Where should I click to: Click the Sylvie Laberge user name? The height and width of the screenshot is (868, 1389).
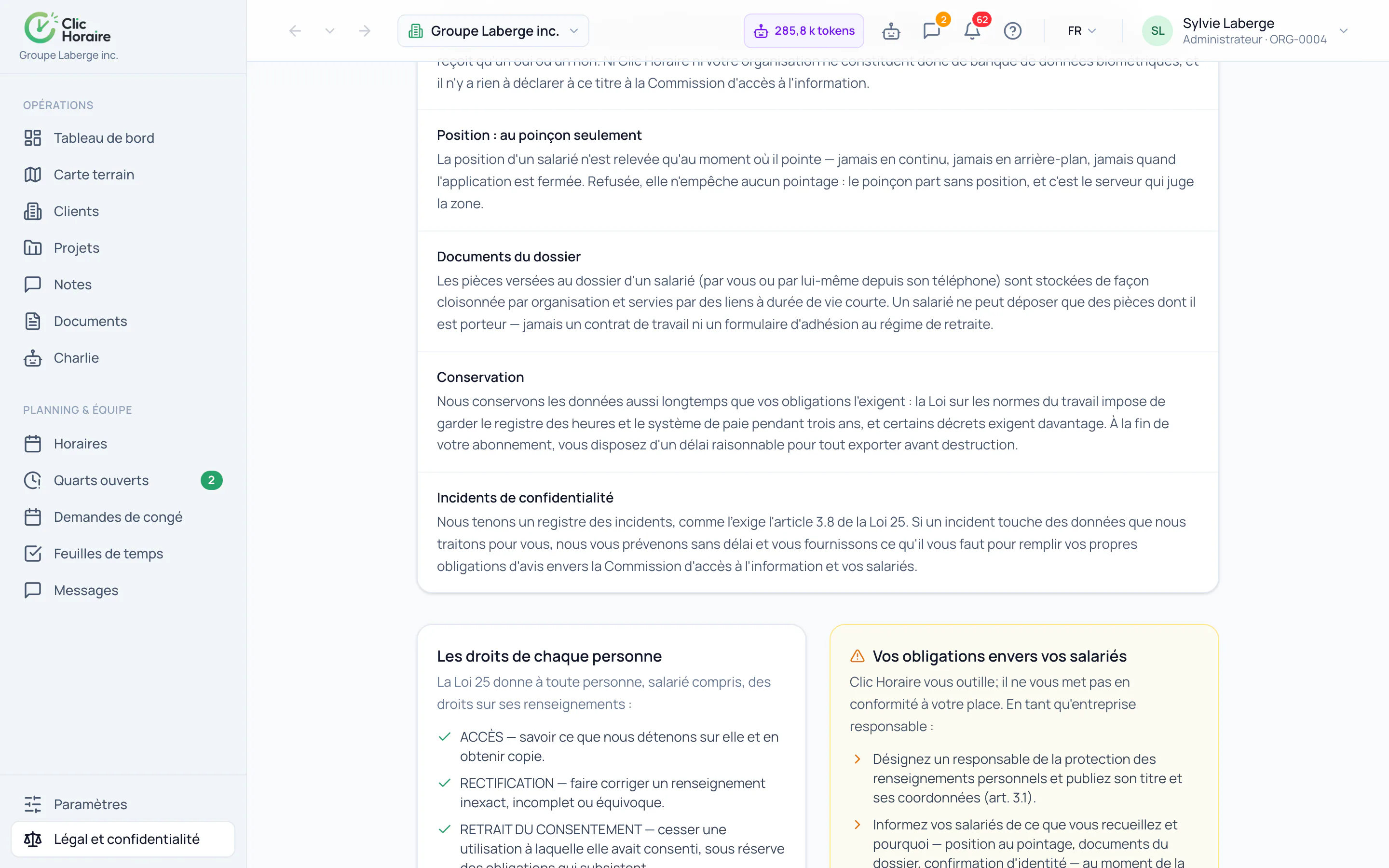tap(1228, 23)
